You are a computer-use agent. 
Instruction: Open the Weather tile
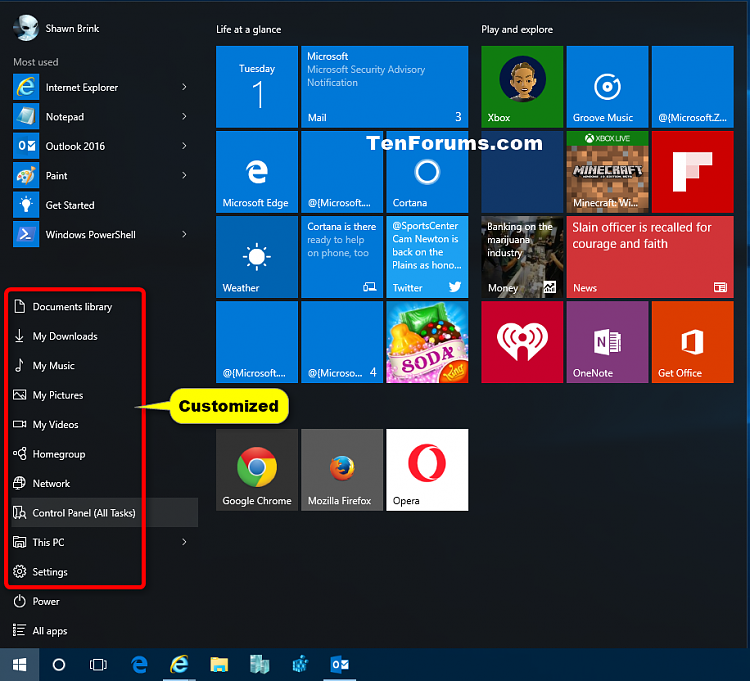point(257,257)
